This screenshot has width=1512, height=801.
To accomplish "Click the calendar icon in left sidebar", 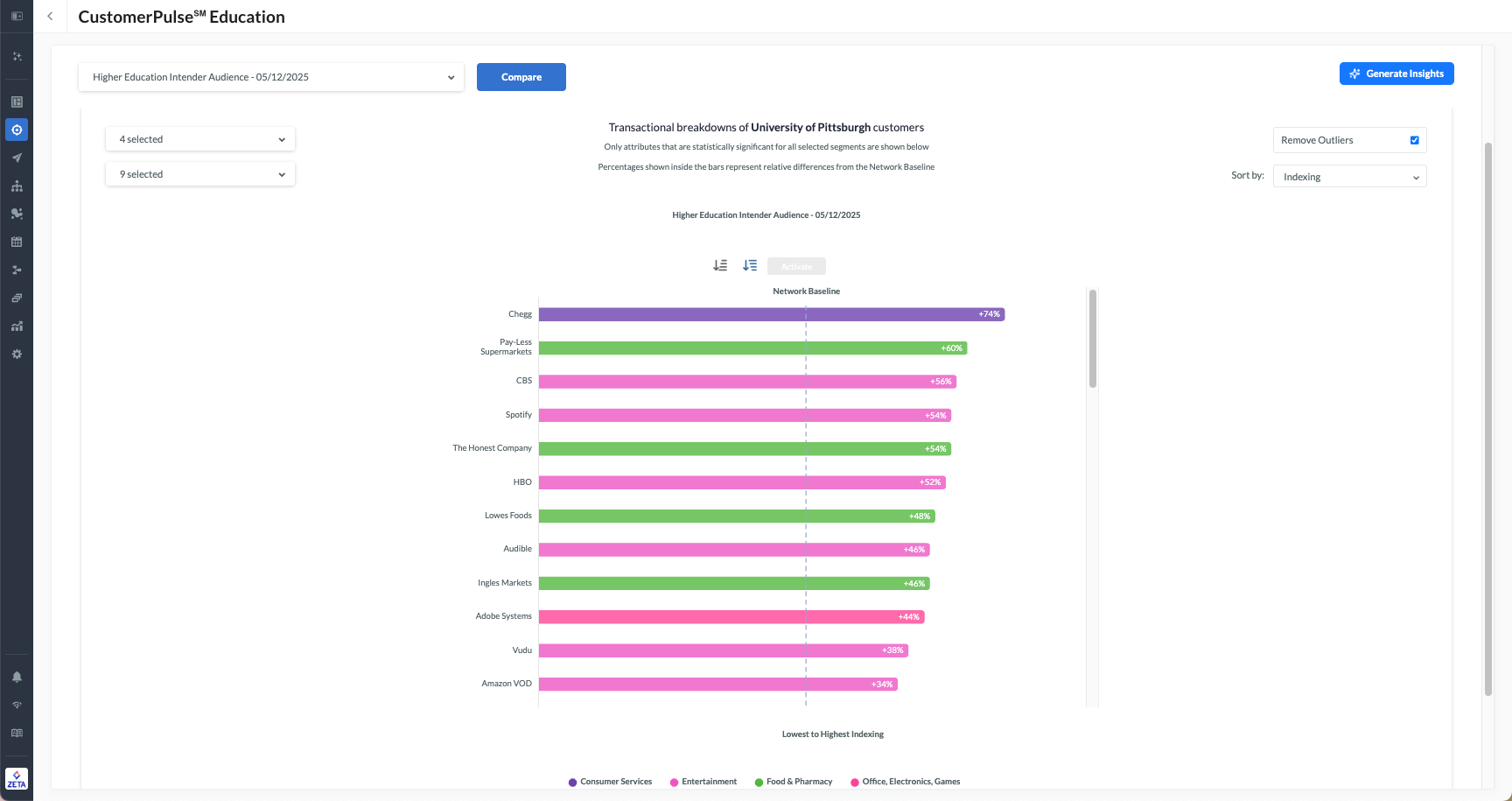I will click(17, 242).
